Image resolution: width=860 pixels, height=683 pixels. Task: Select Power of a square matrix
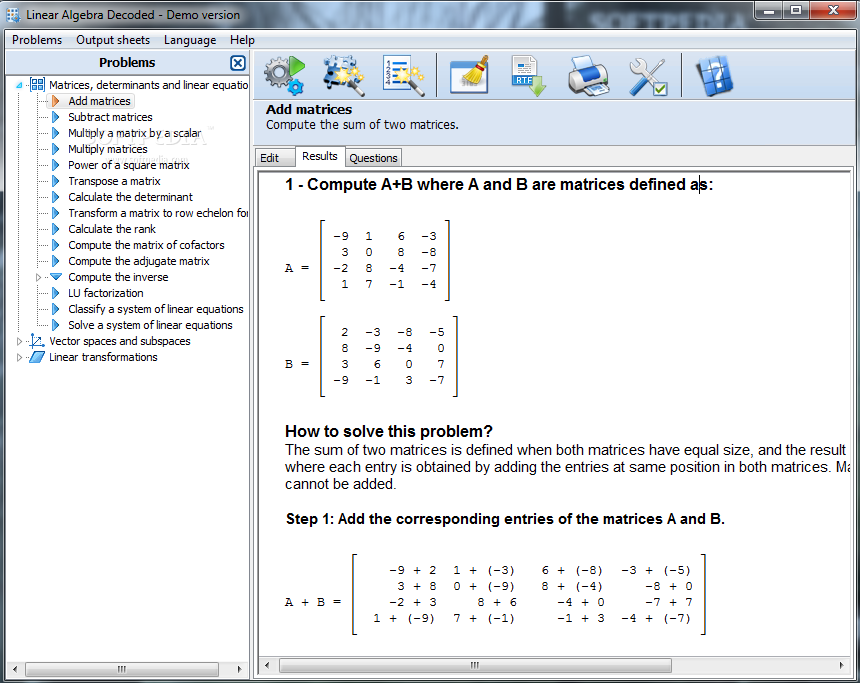pos(128,165)
